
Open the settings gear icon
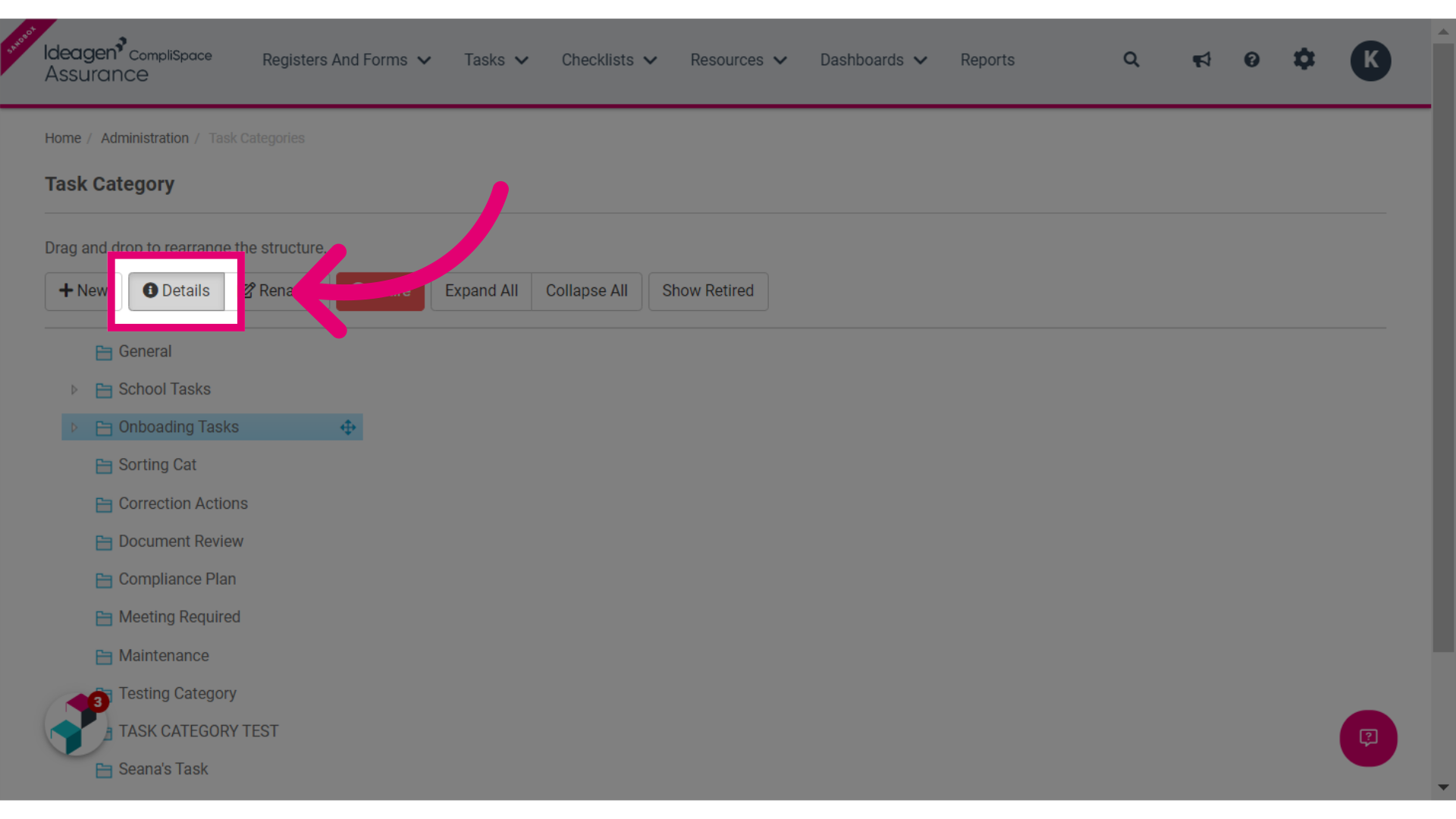1304,59
